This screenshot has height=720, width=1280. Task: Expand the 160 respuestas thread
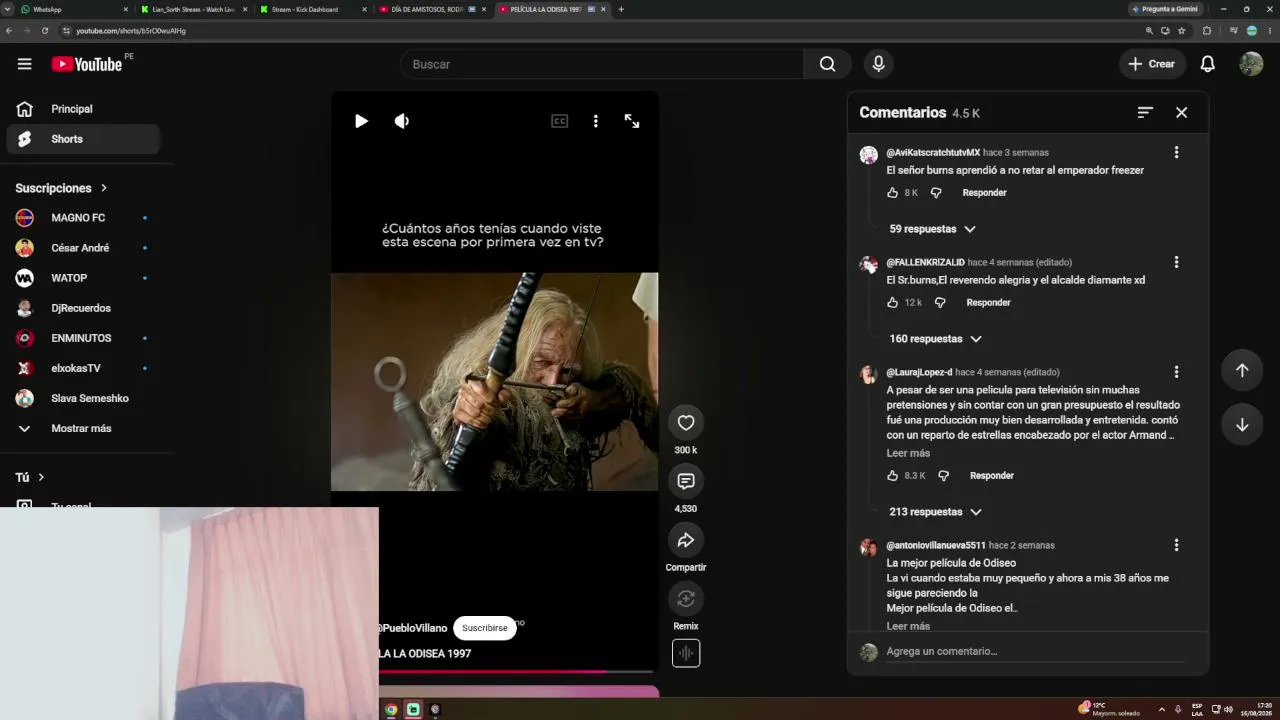pos(935,339)
